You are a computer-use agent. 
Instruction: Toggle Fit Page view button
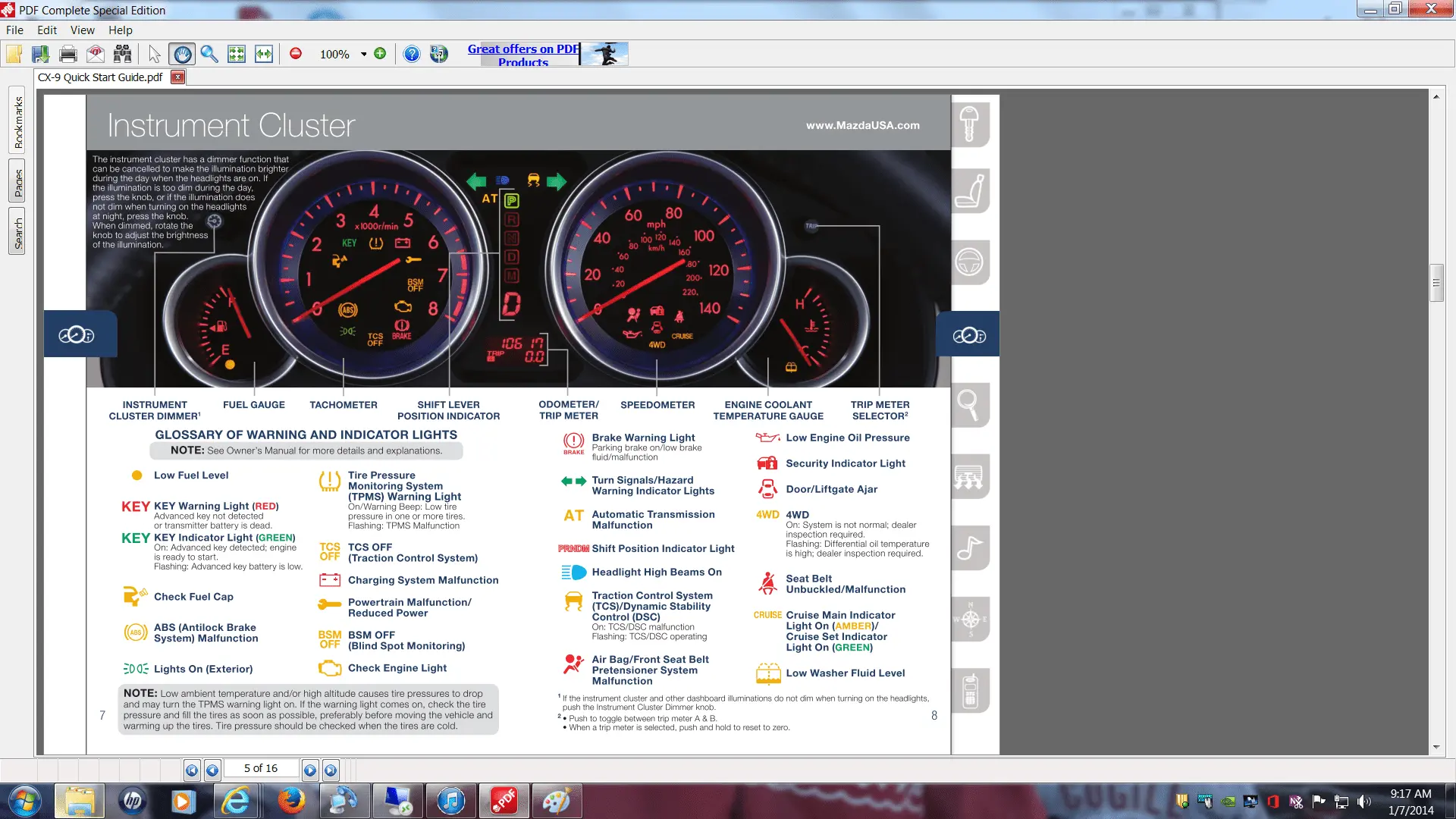pyautogui.click(x=237, y=54)
